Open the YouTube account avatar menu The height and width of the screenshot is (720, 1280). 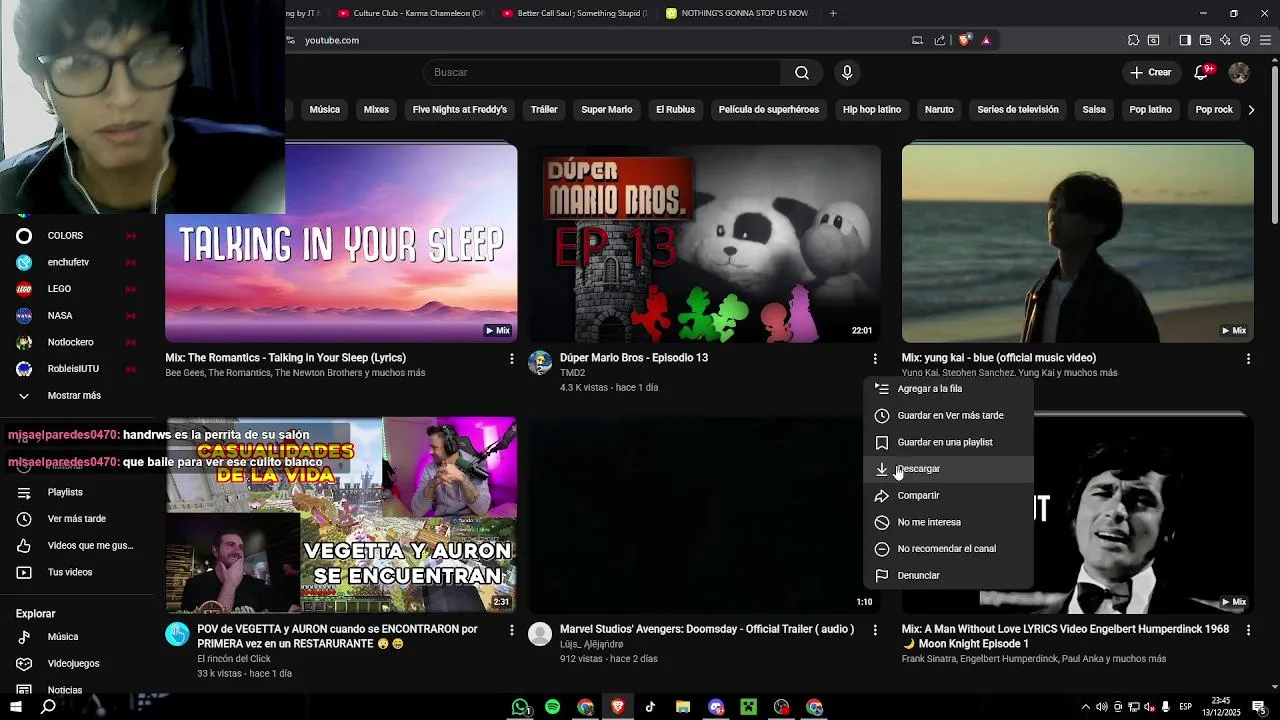(x=1239, y=72)
